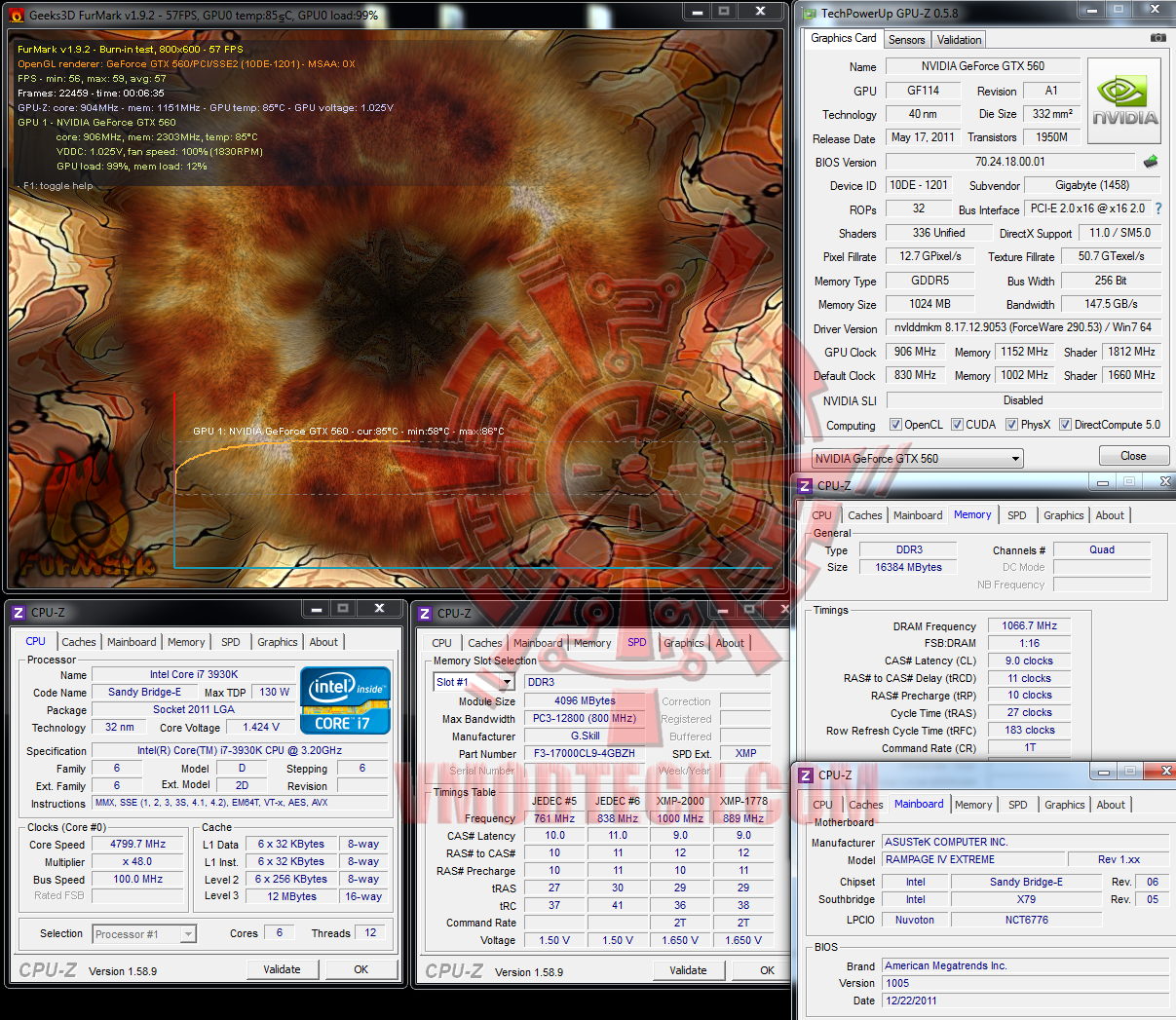This screenshot has height=1020, width=1176.
Task: Open About tab in CPU-Z Mainboard window
Action: [x=1111, y=805]
